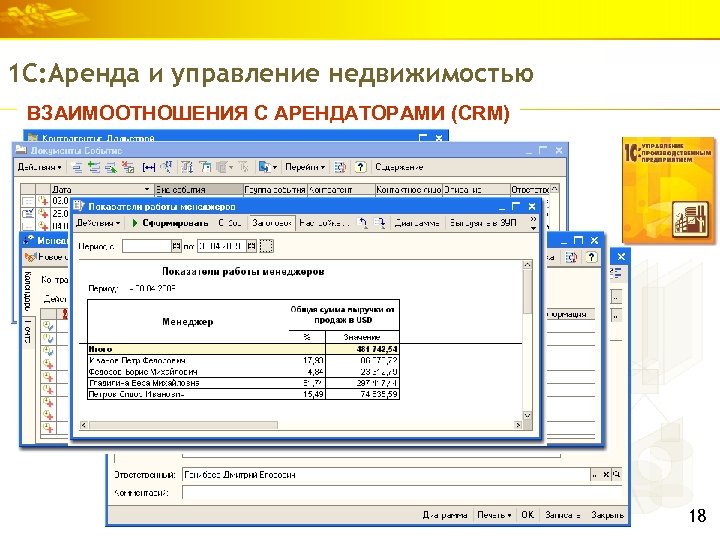The height and width of the screenshot is (540, 720).
Task: Click the Restore settings icon in report toolbar
Action: click(362, 223)
